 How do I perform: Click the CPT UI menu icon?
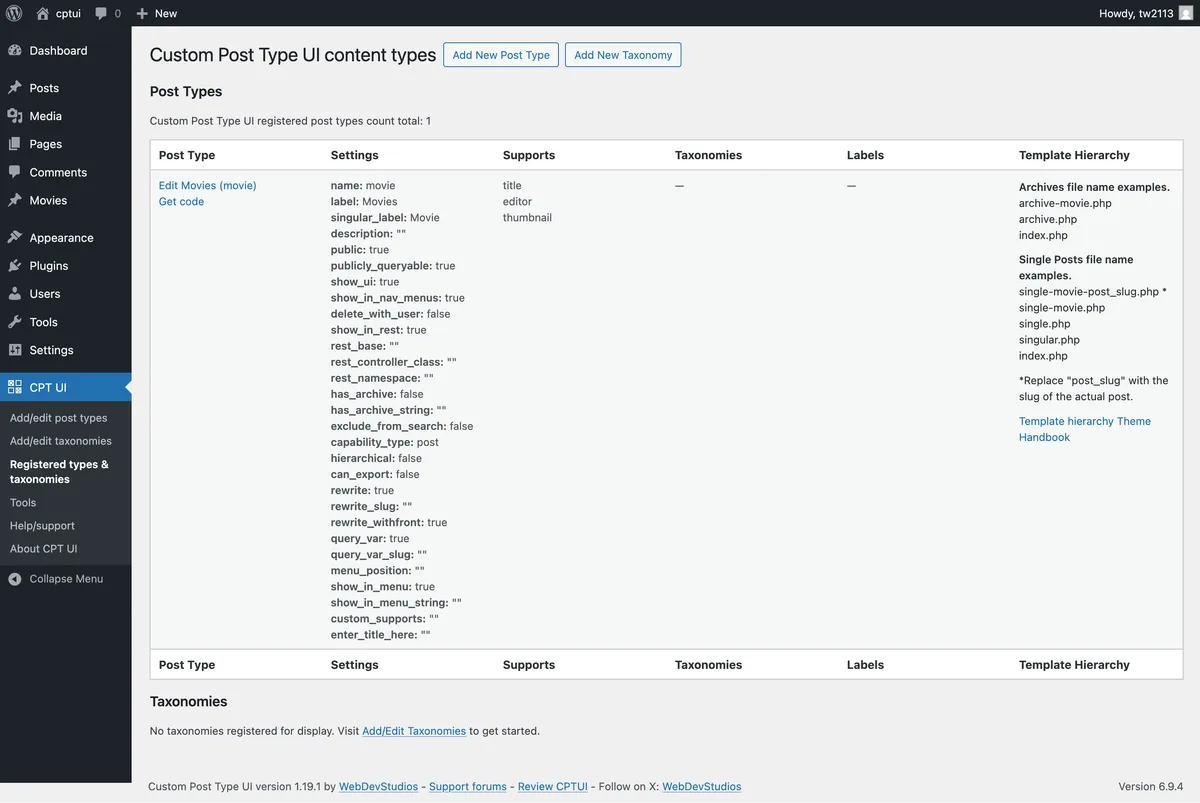pyautogui.click(x=15, y=387)
